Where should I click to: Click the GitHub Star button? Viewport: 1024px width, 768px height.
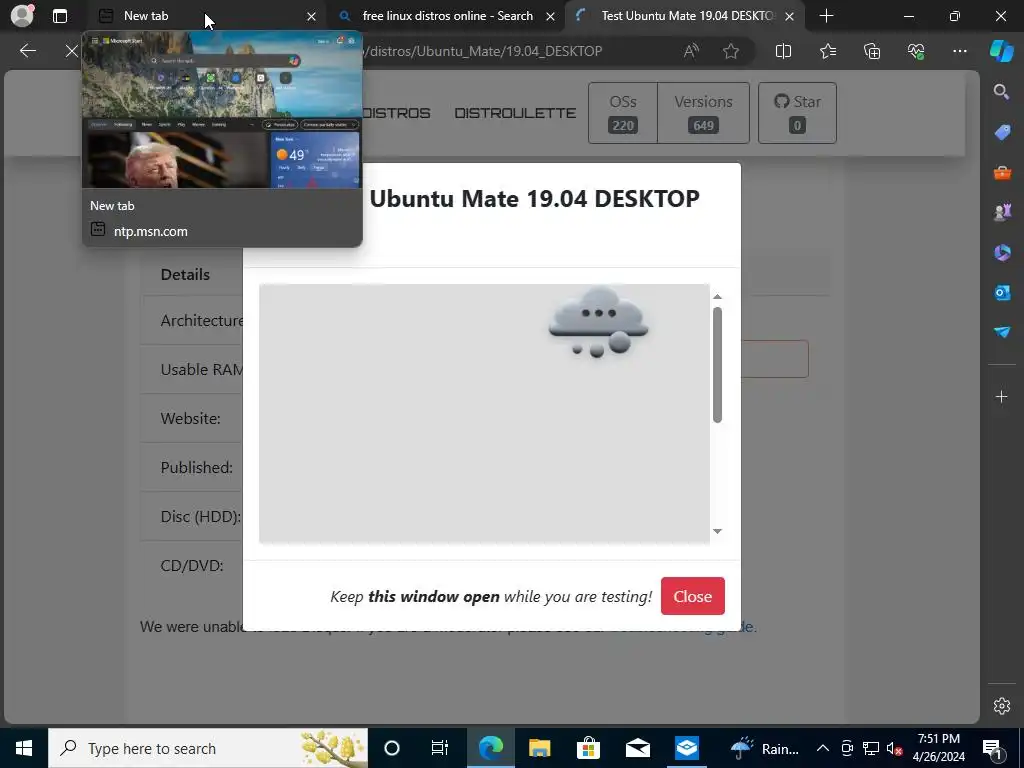797,113
